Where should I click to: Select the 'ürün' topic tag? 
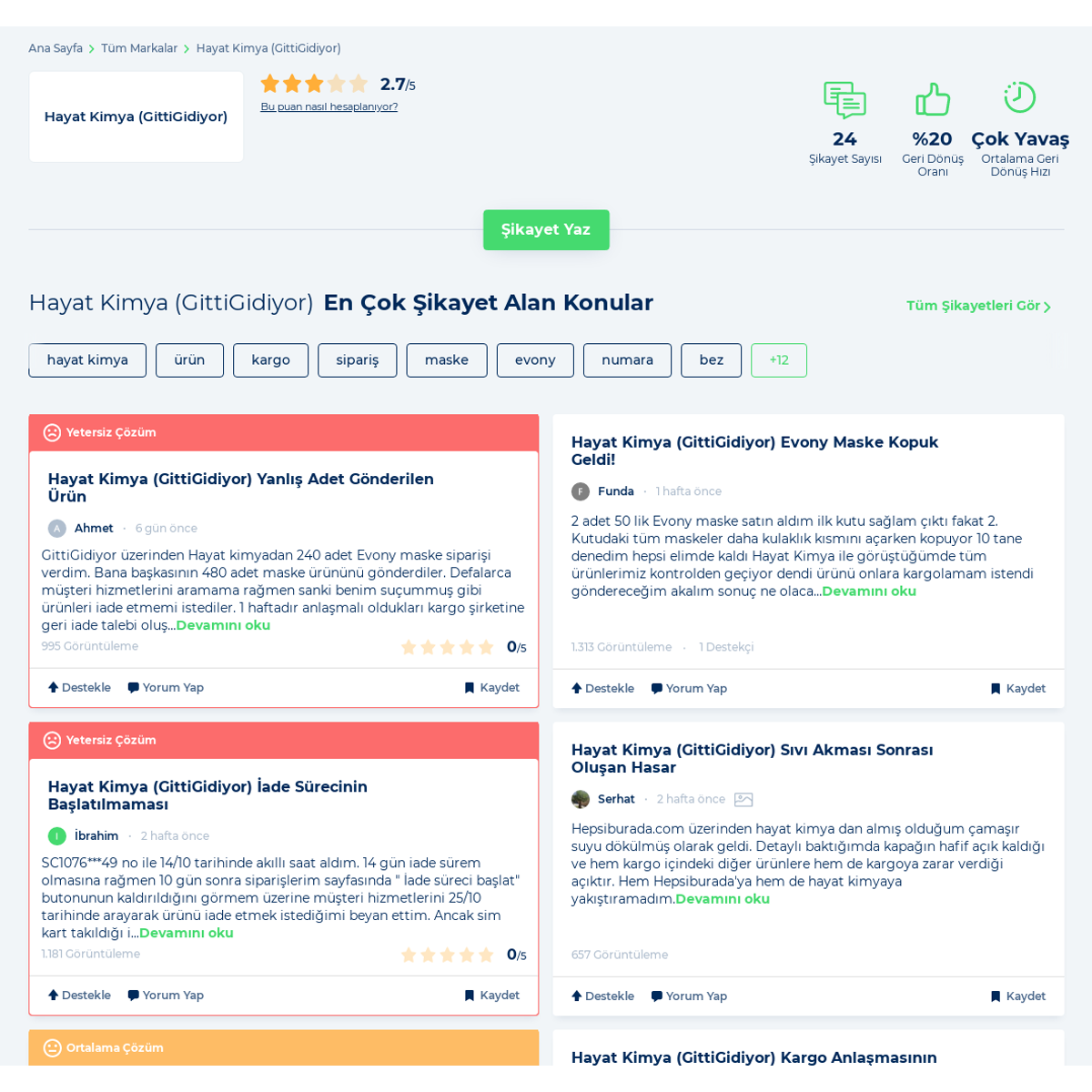(189, 360)
